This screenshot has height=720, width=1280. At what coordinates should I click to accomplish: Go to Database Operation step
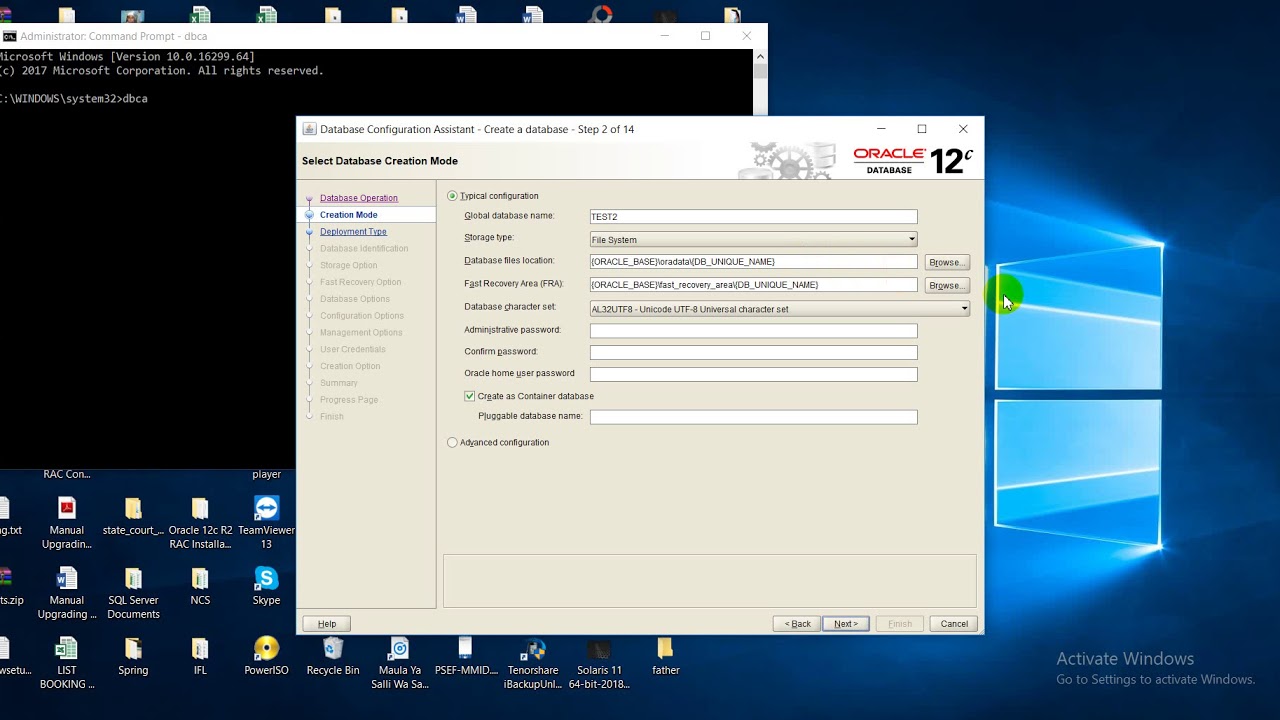(x=359, y=198)
